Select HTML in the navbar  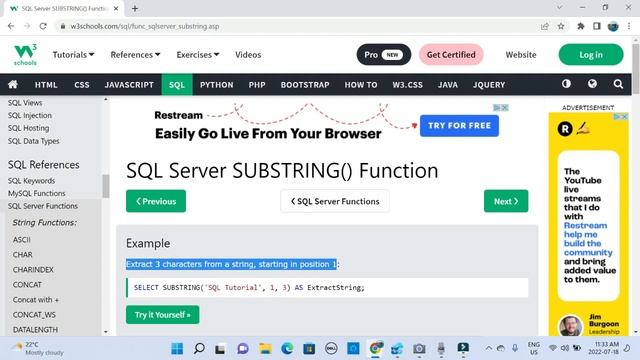46,84
